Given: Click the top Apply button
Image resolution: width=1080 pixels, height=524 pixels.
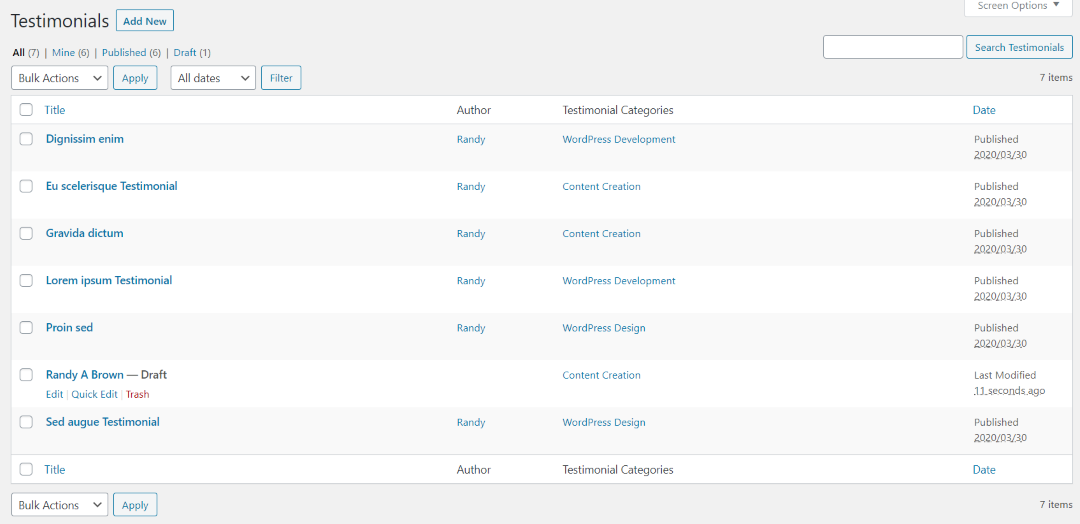Looking at the screenshot, I should [x=135, y=78].
